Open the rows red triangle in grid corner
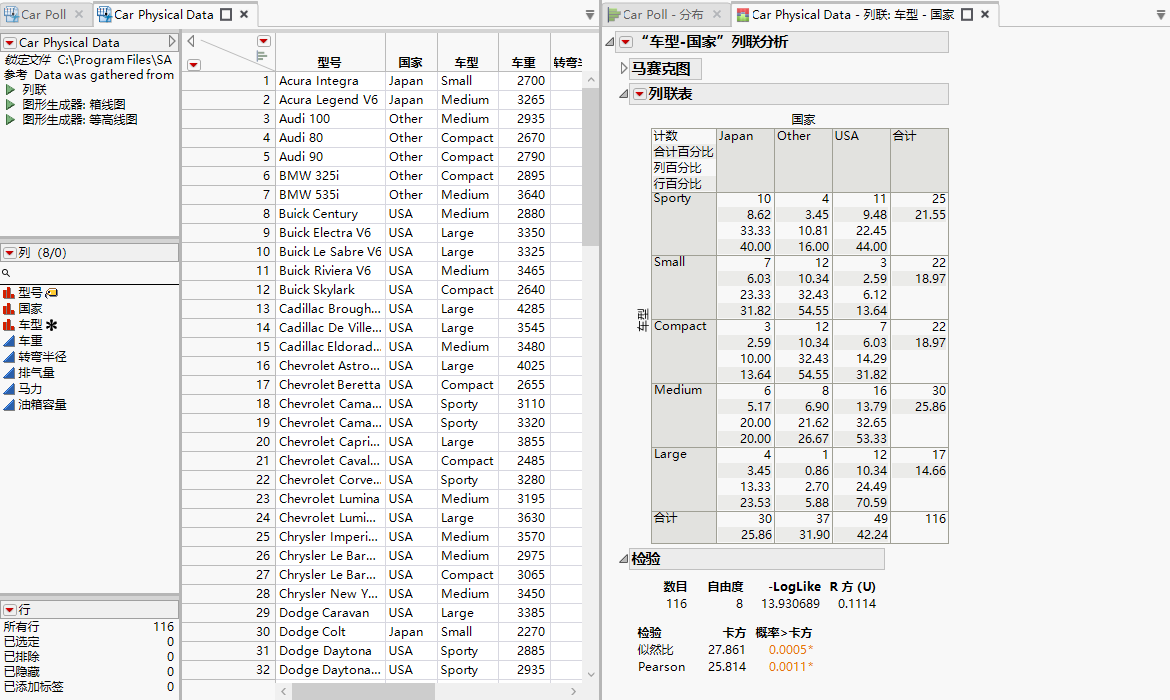This screenshot has width=1170, height=700. pyautogui.click(x=193, y=63)
